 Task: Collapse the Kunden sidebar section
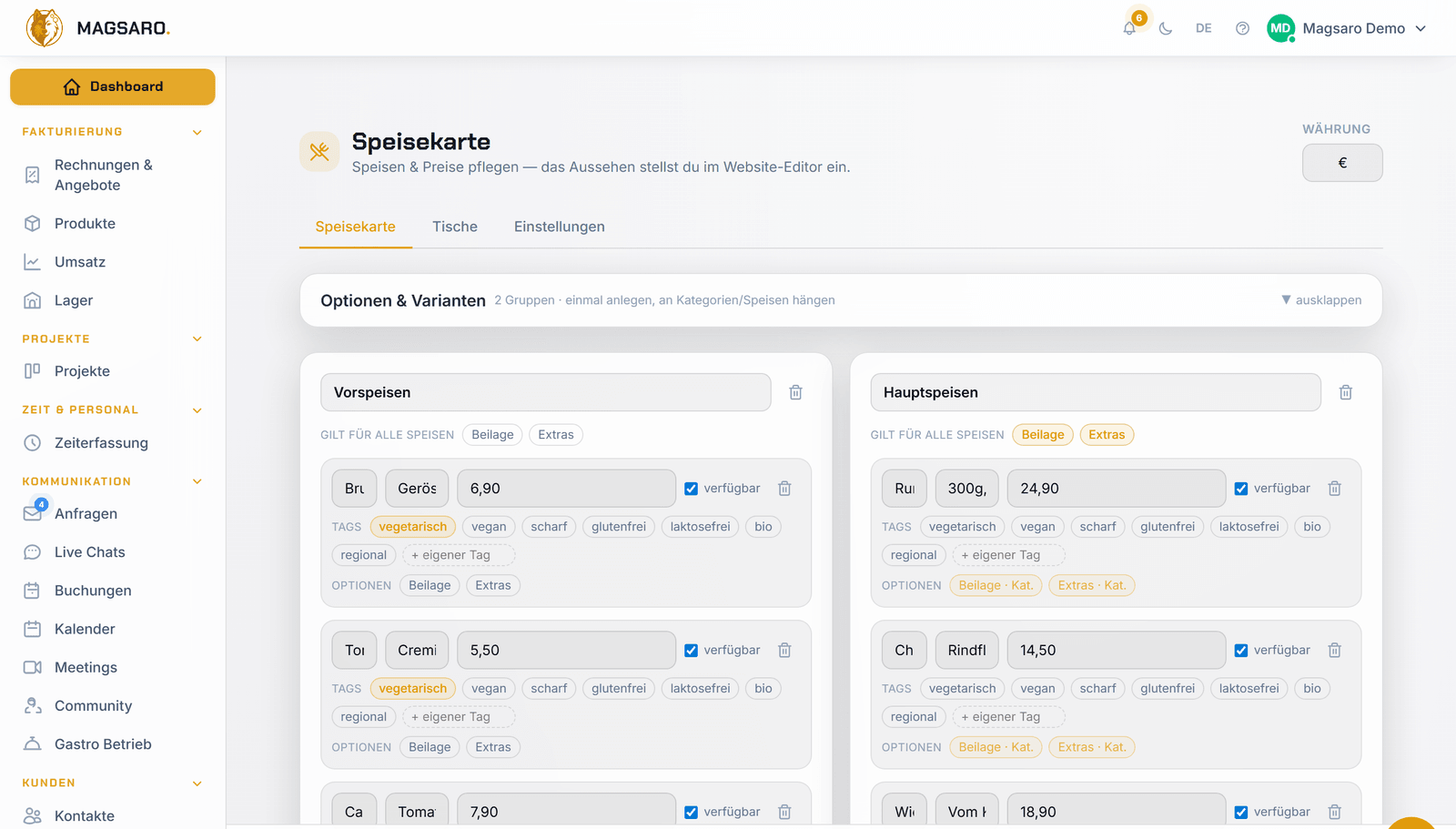coord(197,784)
